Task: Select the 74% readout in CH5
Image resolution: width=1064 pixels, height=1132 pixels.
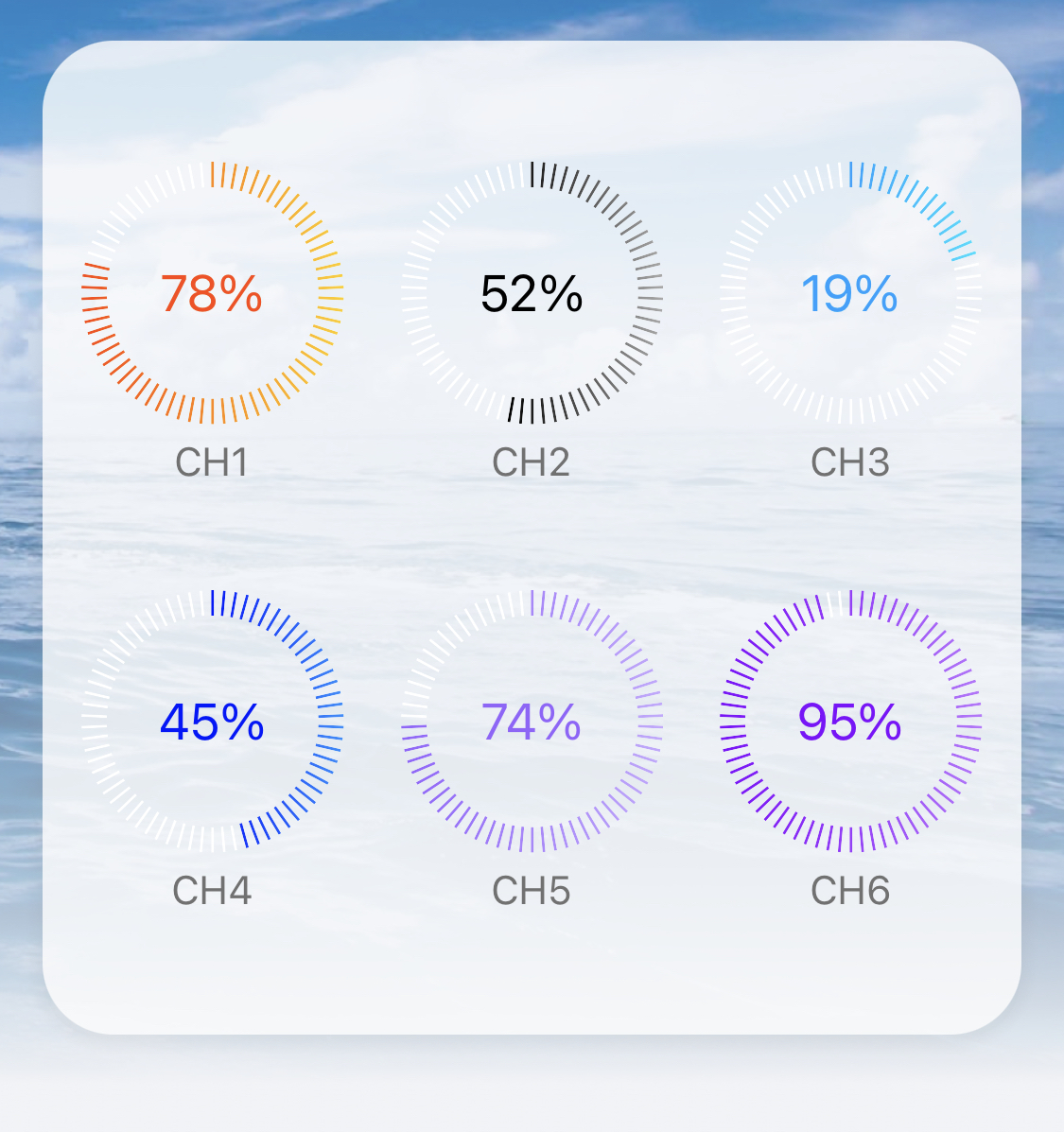Action: pos(532,722)
